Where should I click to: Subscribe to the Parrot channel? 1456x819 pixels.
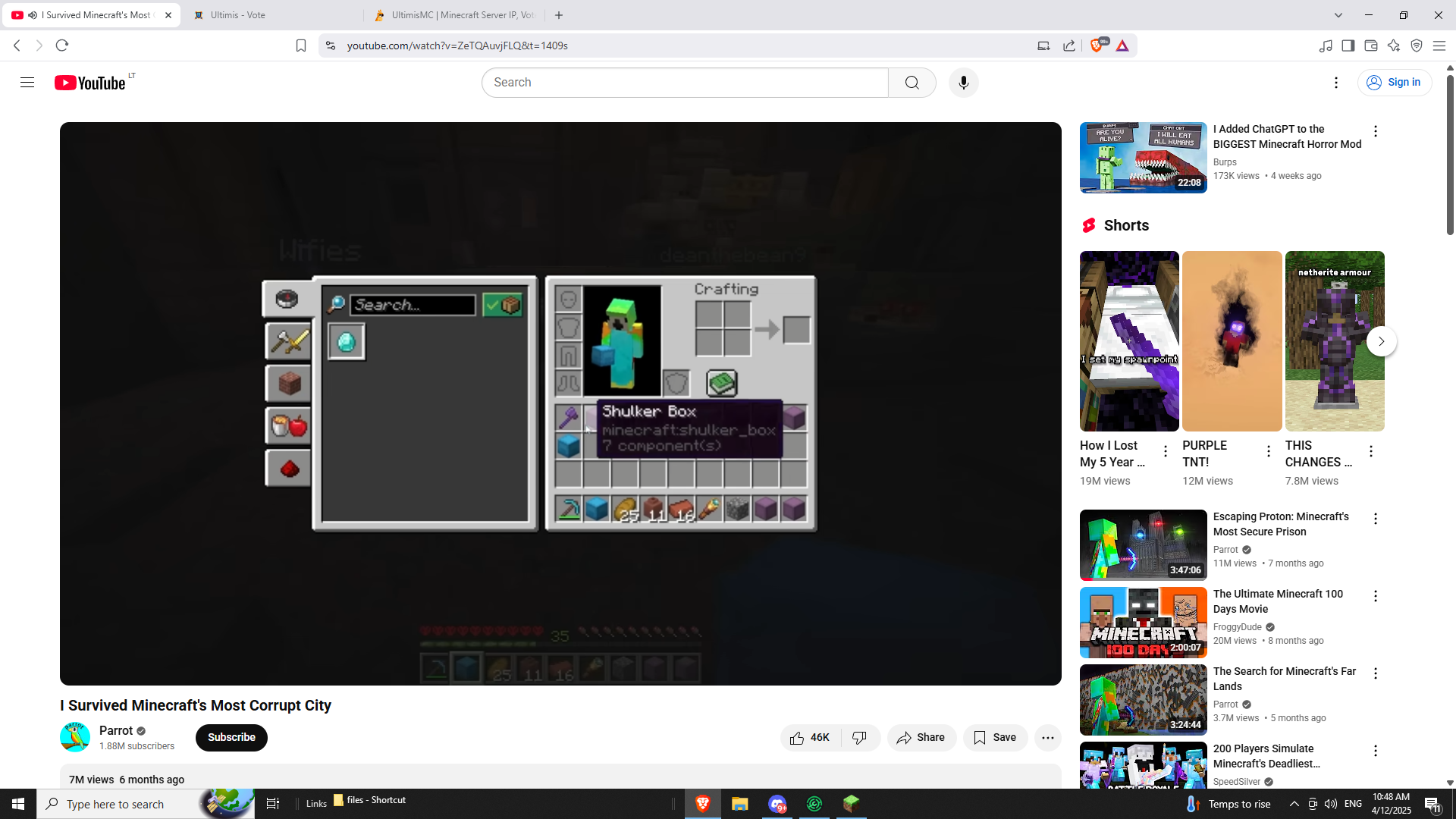[x=231, y=737]
